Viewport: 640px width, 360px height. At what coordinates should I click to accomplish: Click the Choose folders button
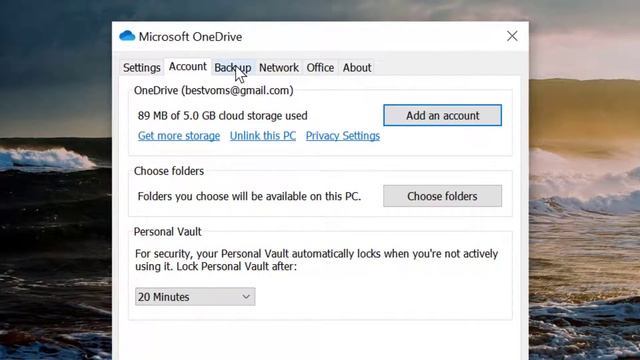pos(442,196)
